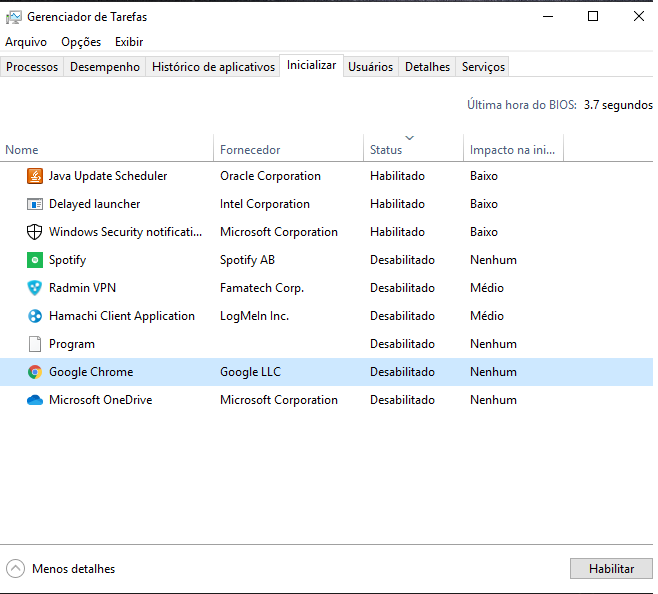Select the Spotify name text

68,260
